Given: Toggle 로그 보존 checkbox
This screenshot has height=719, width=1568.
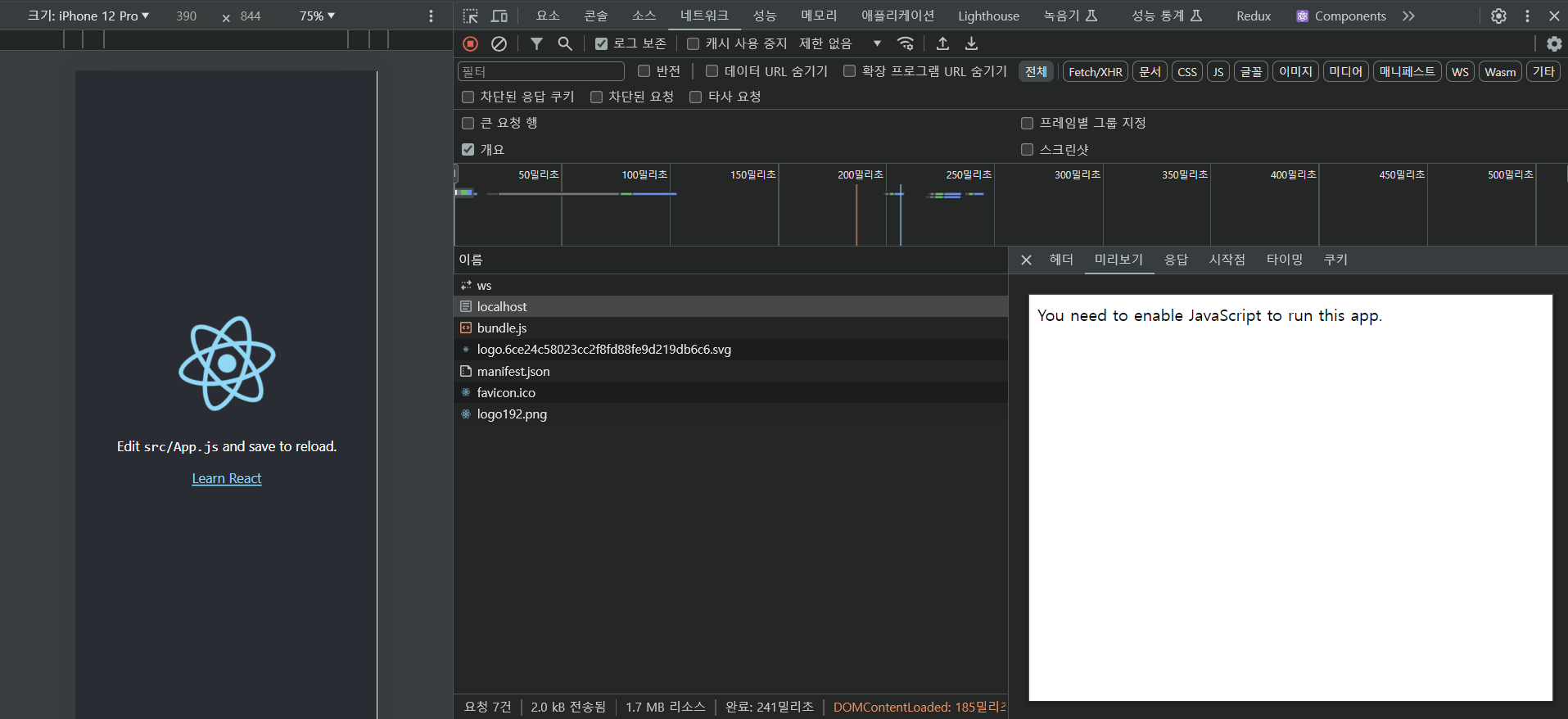Looking at the screenshot, I should [x=601, y=43].
